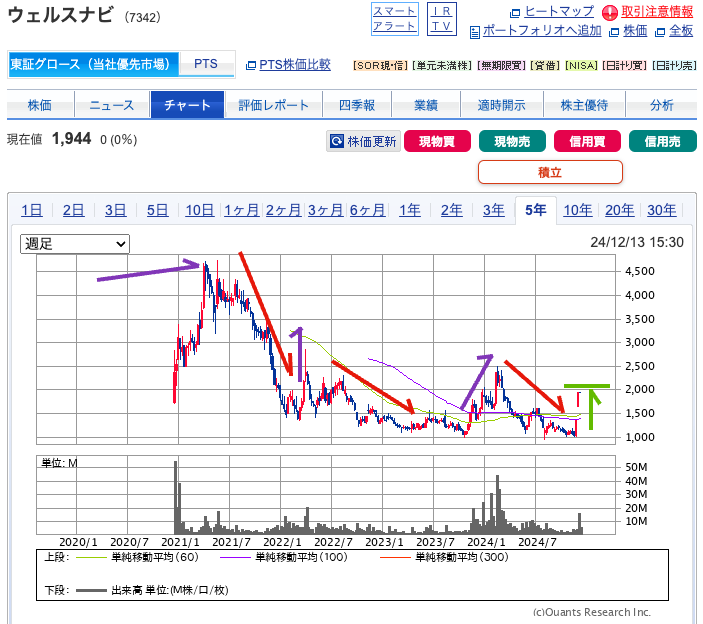Click the 単純移動平均(60) legend entry
The width and height of the screenshot is (703, 624).
138,557
